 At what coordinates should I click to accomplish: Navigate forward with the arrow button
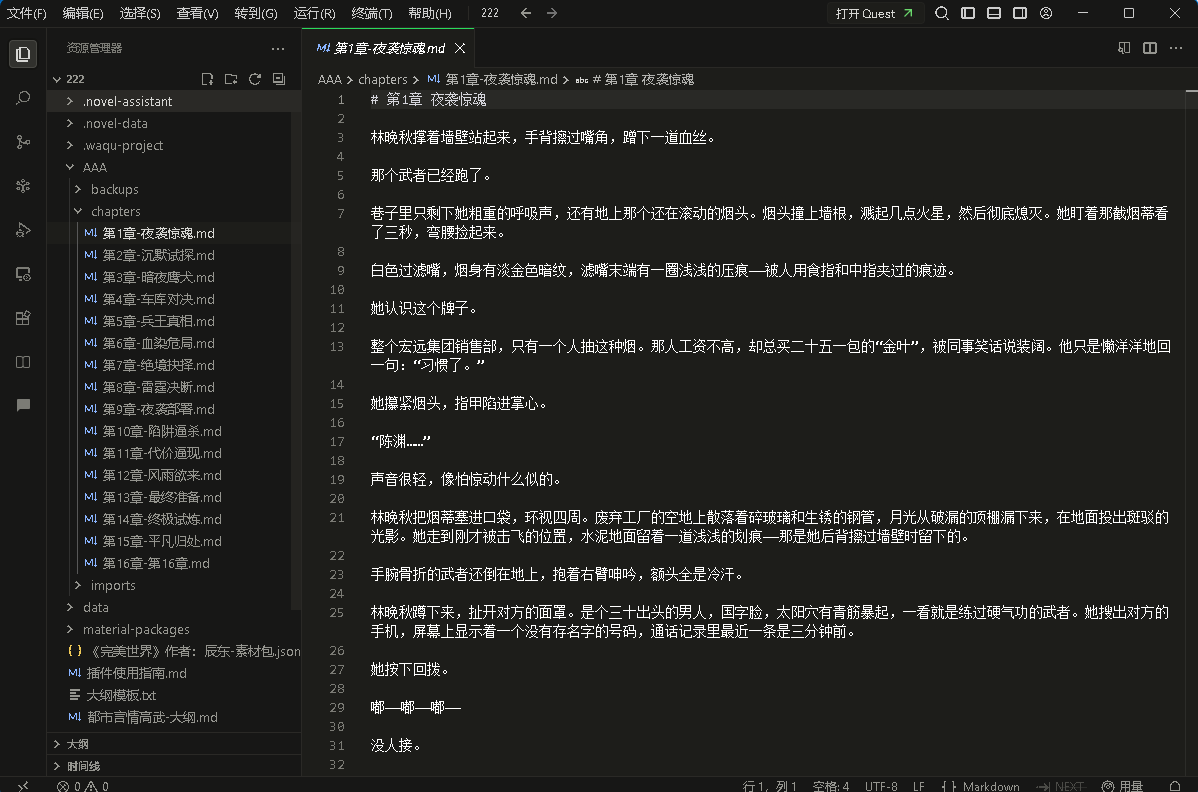point(552,13)
